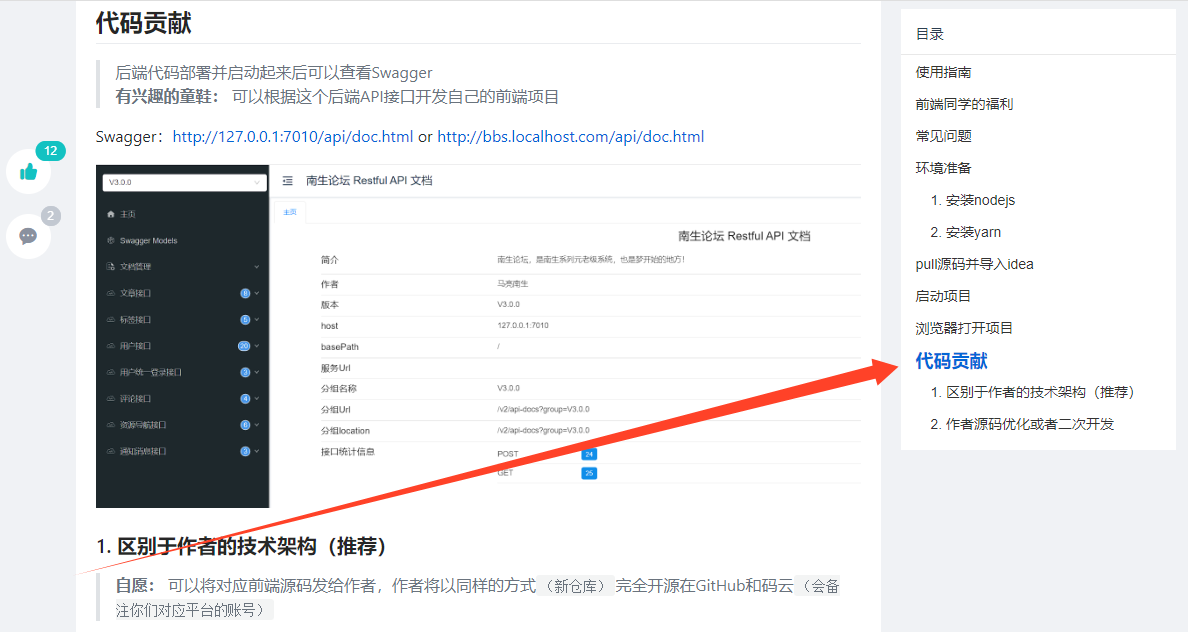This screenshot has width=1188, height=632.
Task: Select the 主页 tab in Swagger docs
Action: click(x=290, y=212)
